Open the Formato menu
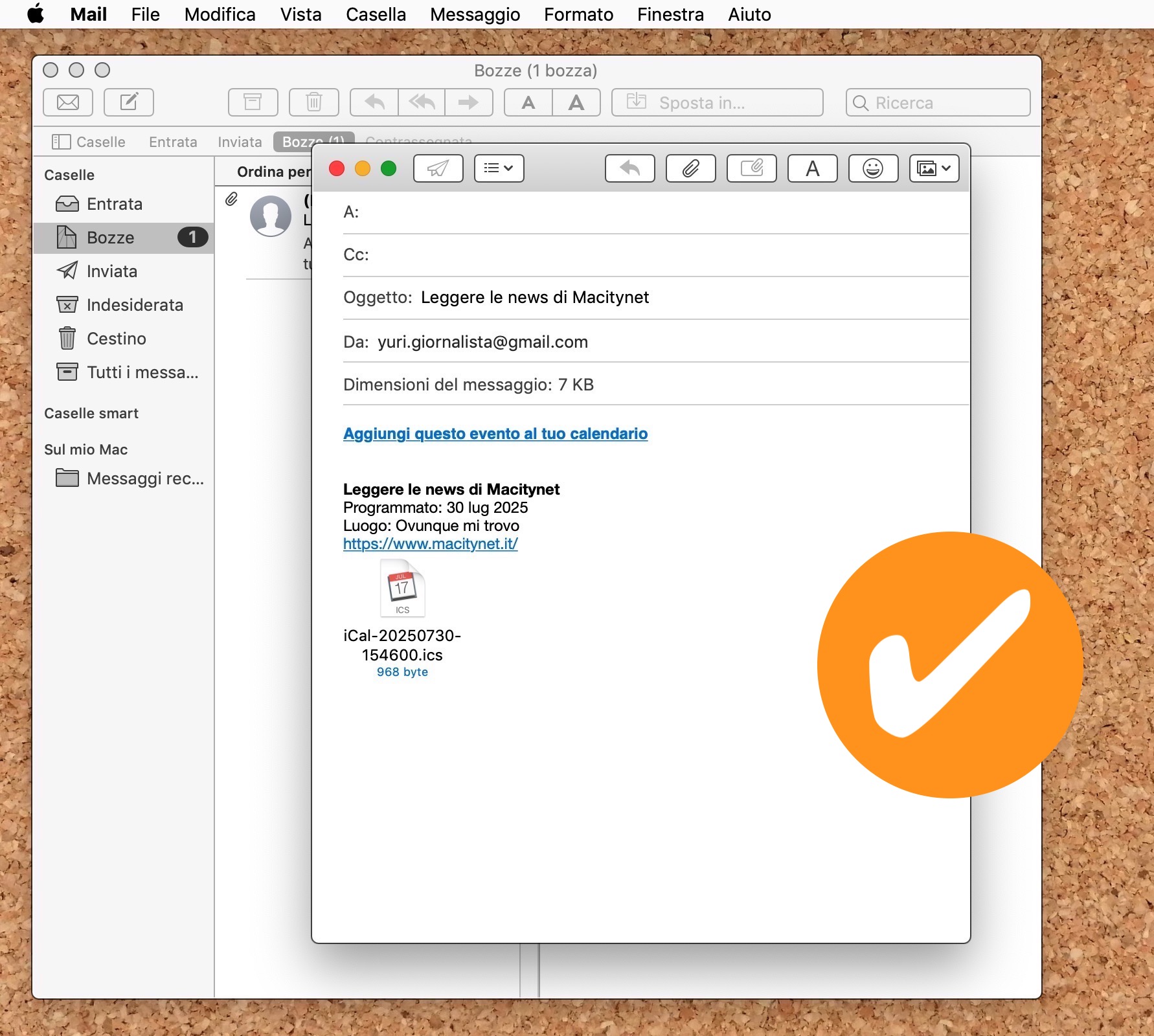This screenshot has width=1154, height=1036. point(578,14)
